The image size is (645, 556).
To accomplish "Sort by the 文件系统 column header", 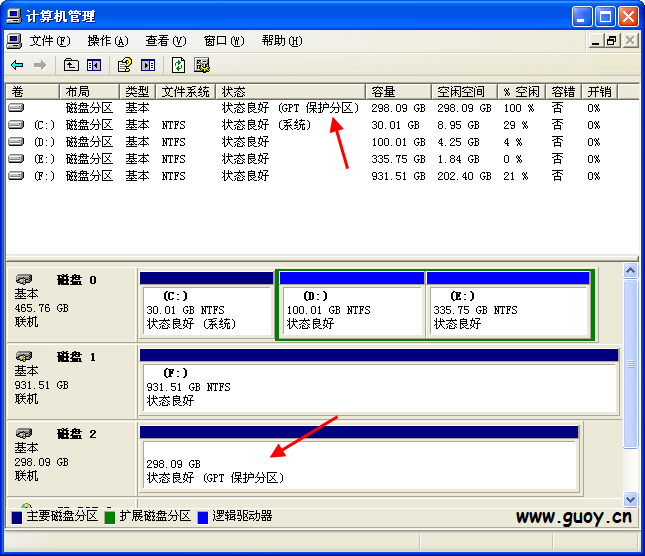I will tap(186, 91).
